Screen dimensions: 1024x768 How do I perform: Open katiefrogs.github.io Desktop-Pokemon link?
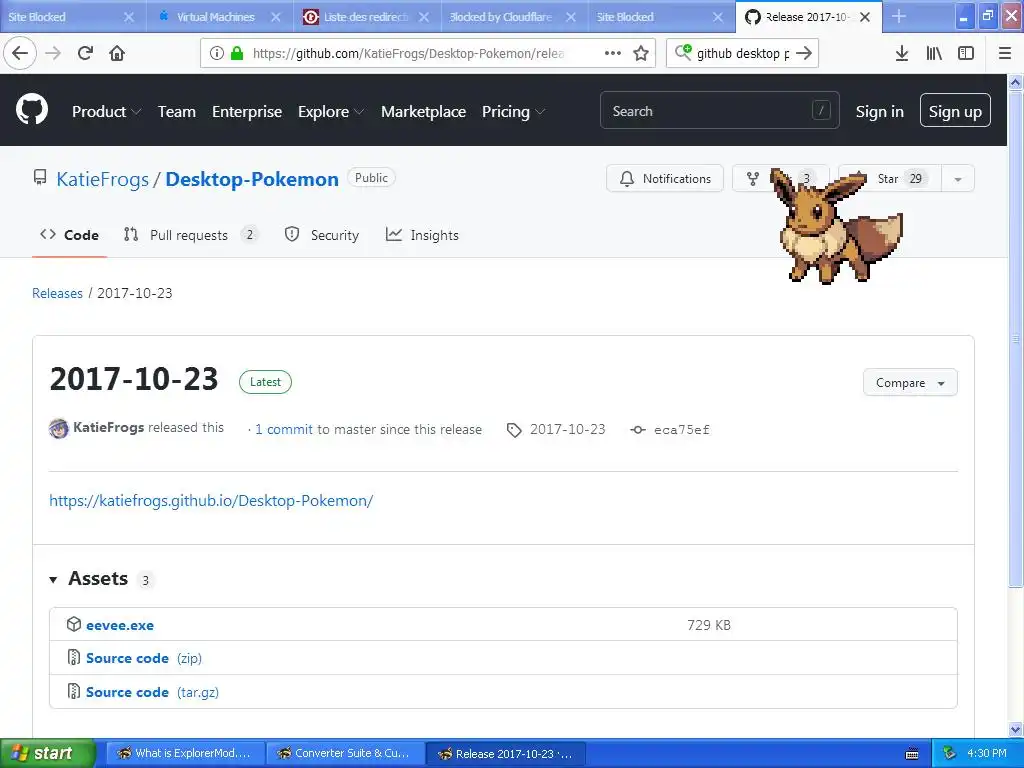click(x=211, y=500)
